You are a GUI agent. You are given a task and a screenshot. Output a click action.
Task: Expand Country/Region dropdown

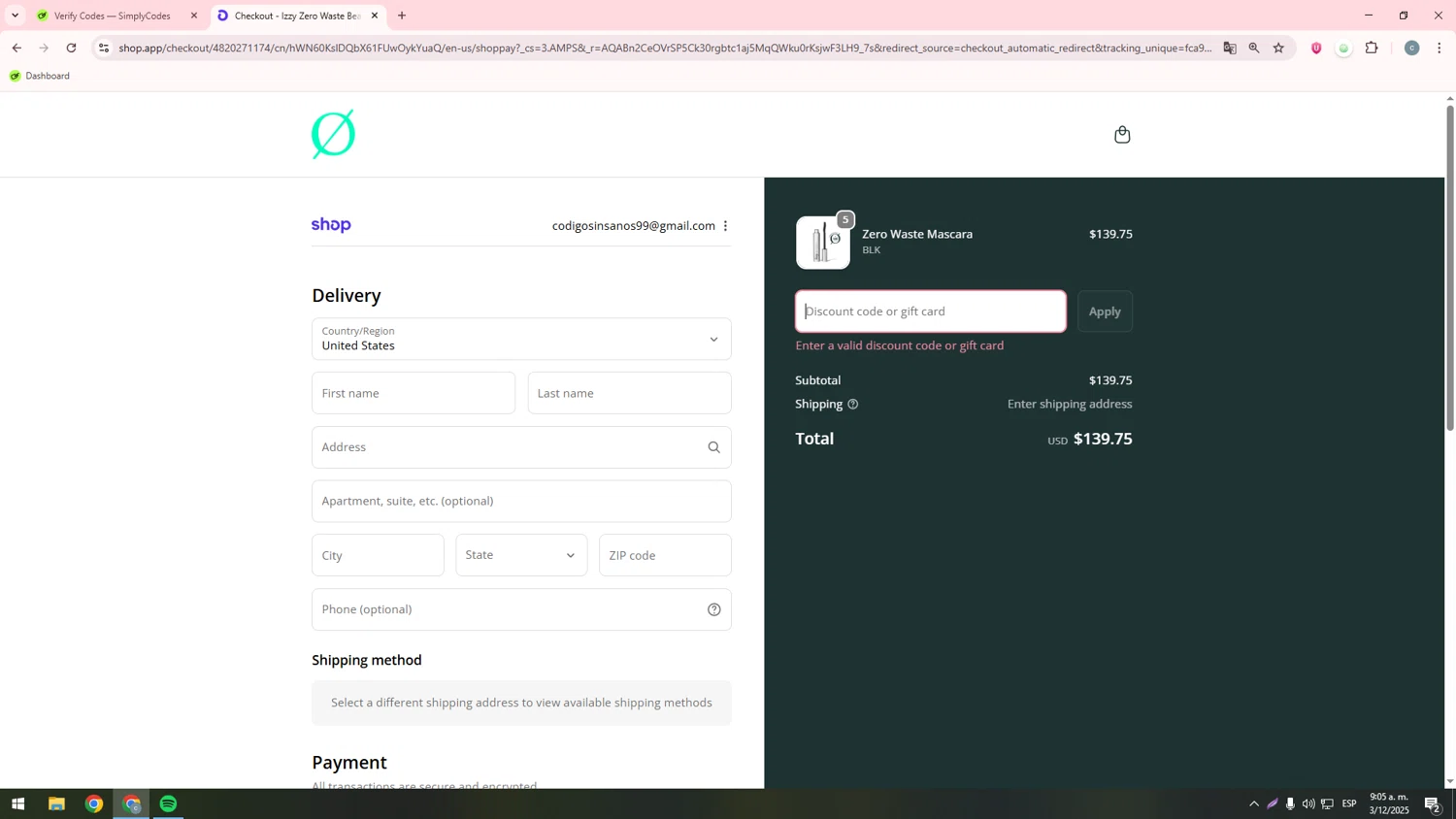pyautogui.click(x=521, y=339)
